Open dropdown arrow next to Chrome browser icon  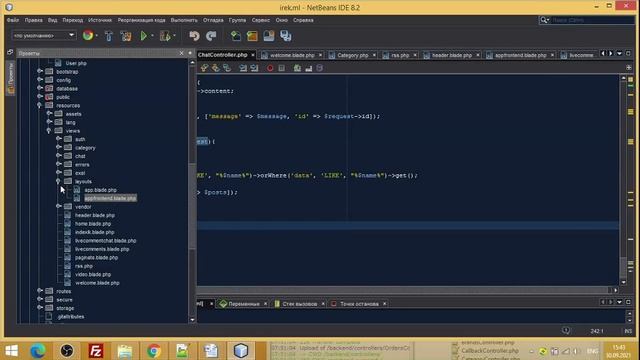click(x=96, y=36)
